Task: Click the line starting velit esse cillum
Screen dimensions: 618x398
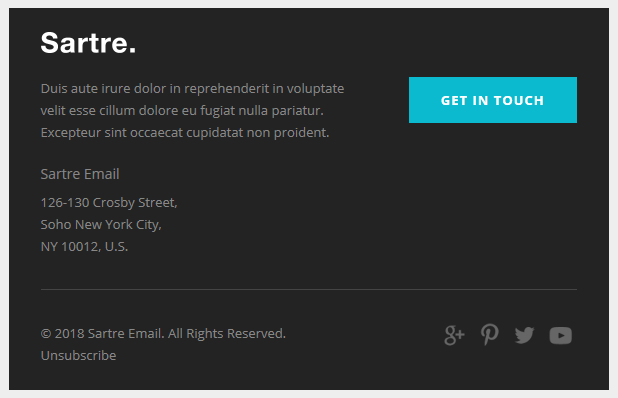Action: click(x=182, y=111)
